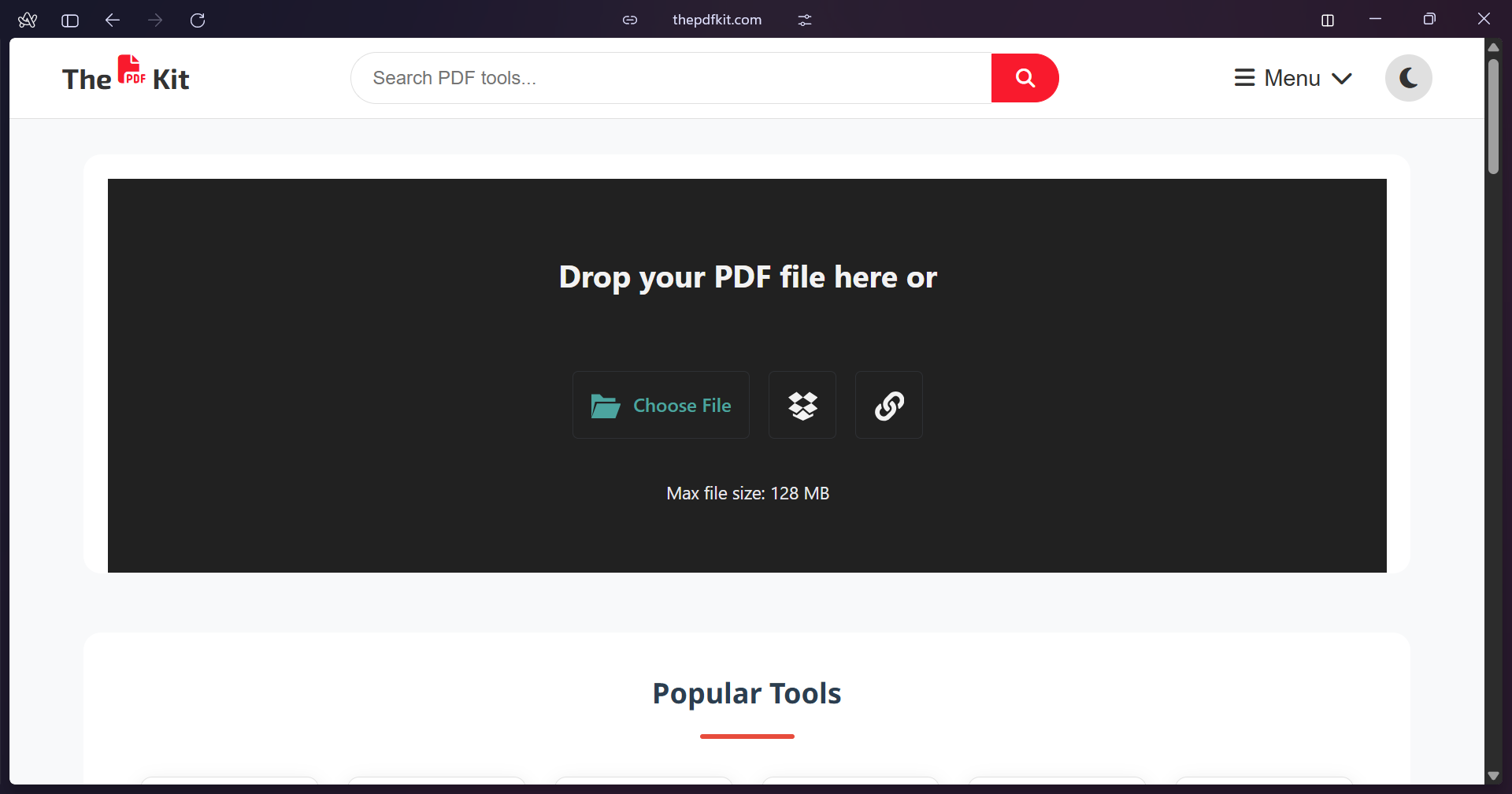The width and height of the screenshot is (1512, 794).
Task: Copy the page link from the address bar
Action: coord(630,20)
